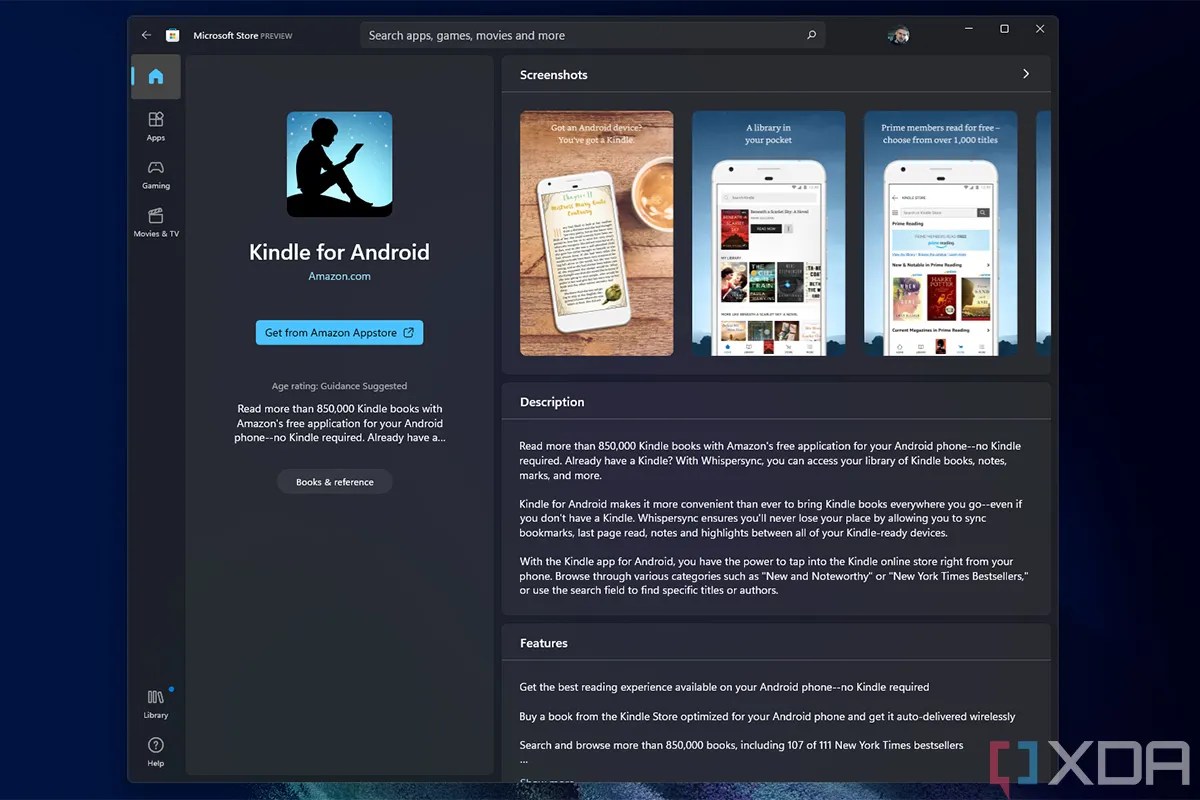Image resolution: width=1200 pixels, height=800 pixels.
Task: Click 'Get the best reading experience' feature line
Action: [724, 687]
